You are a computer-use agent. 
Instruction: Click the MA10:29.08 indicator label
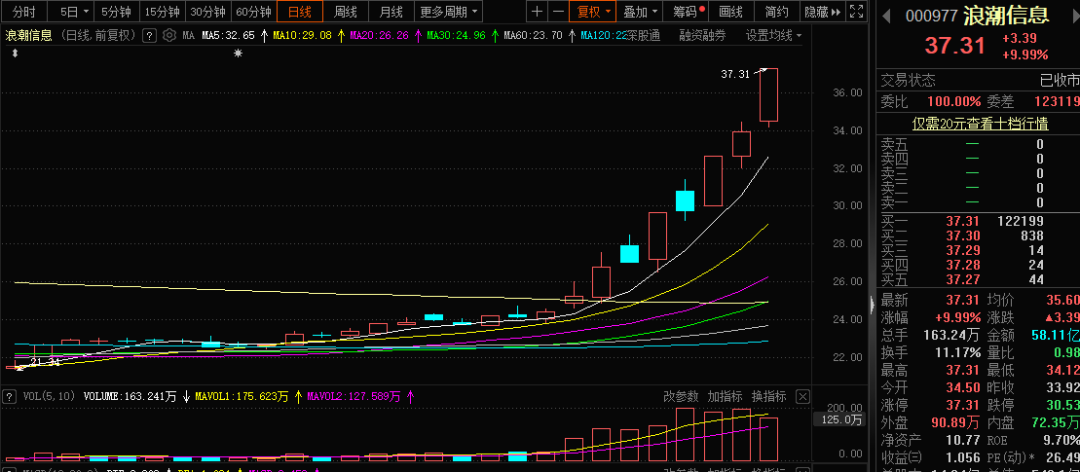click(x=303, y=36)
